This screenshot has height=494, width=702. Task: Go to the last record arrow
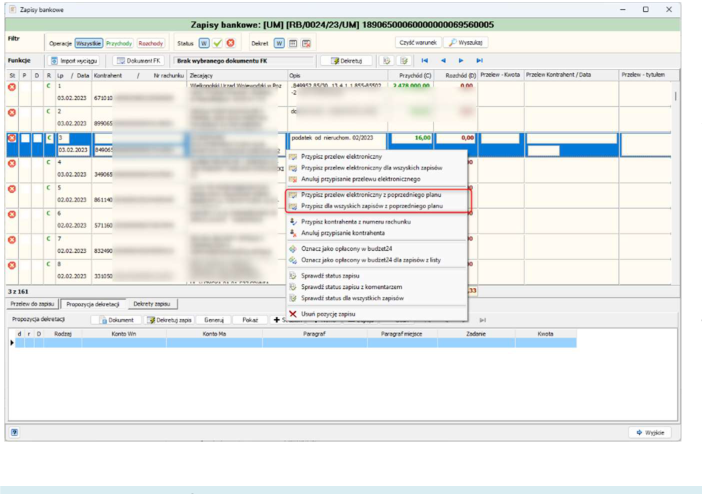(479, 60)
